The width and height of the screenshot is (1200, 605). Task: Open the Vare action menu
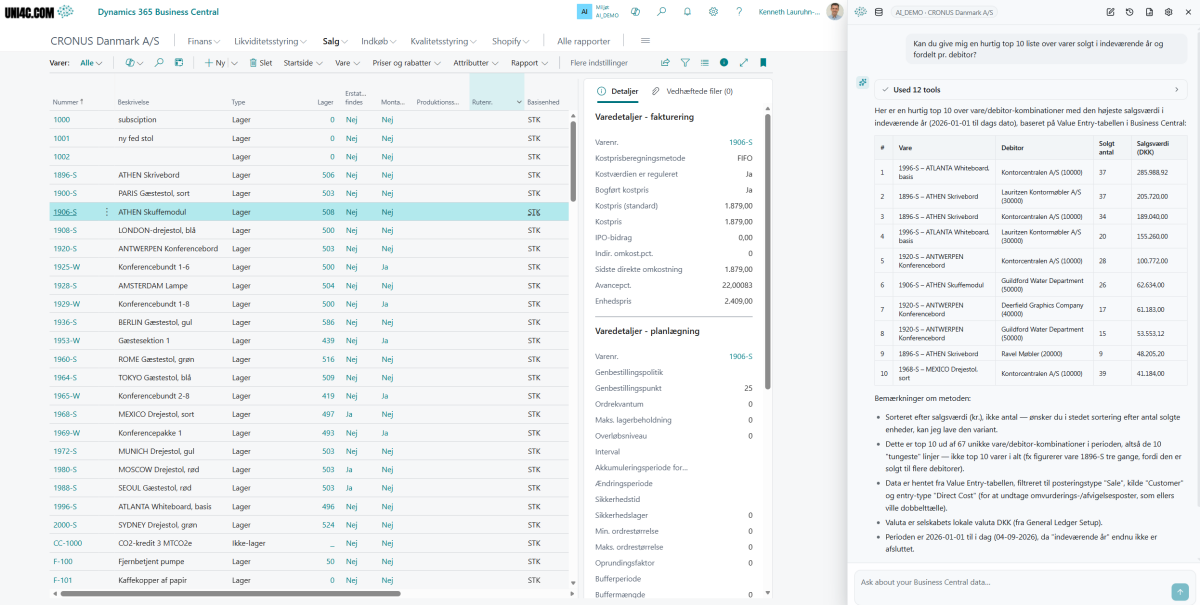click(x=348, y=62)
